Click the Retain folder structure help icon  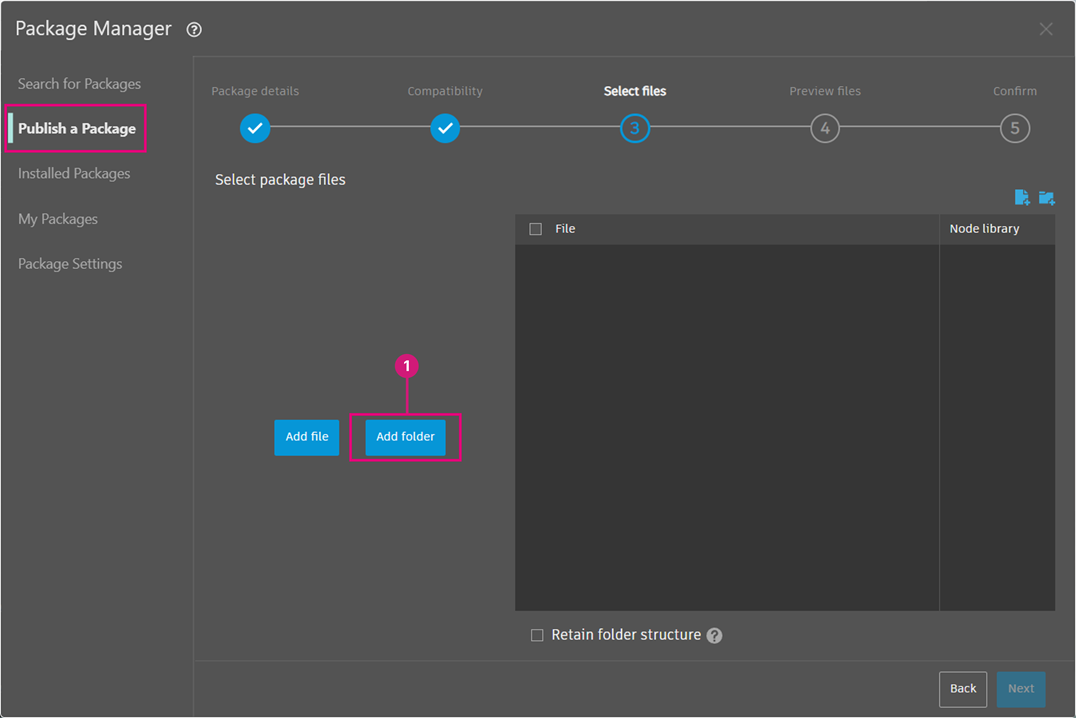tap(714, 636)
